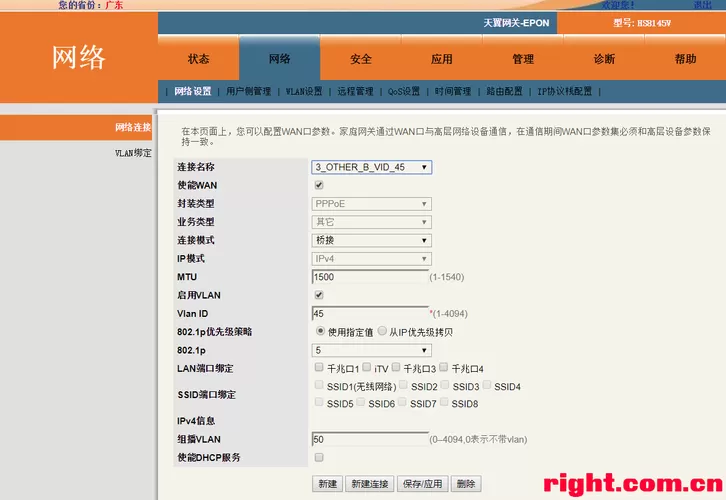Open the 应用 tab
The height and width of the screenshot is (500, 726).
pos(442,59)
